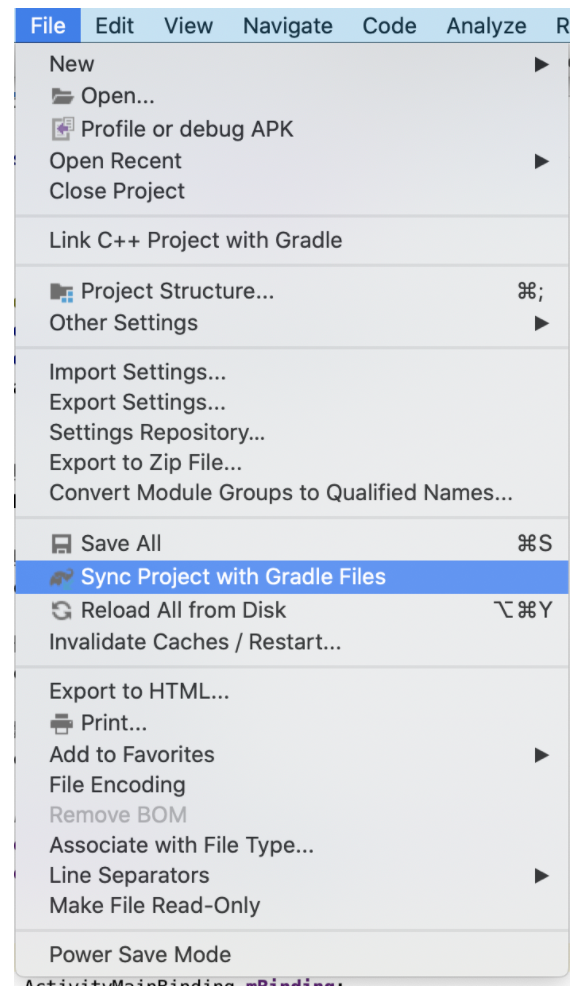
Task: Expand the New submenu arrow
Action: pyautogui.click(x=541, y=64)
